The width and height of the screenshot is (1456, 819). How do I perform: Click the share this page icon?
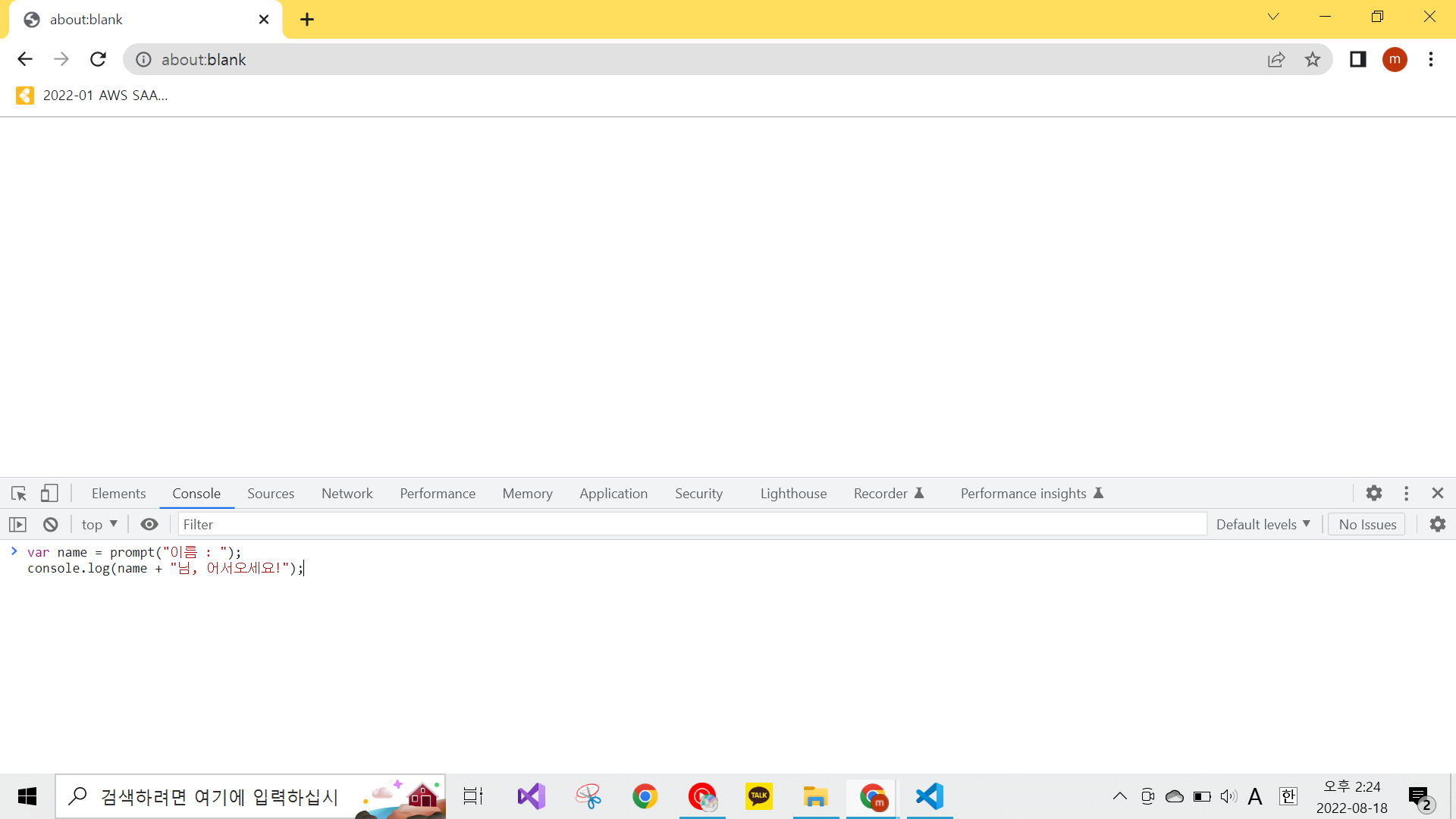[1276, 60]
